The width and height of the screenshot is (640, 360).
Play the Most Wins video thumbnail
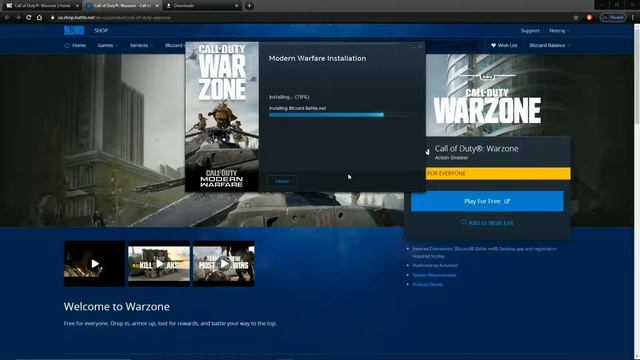pos(224,264)
